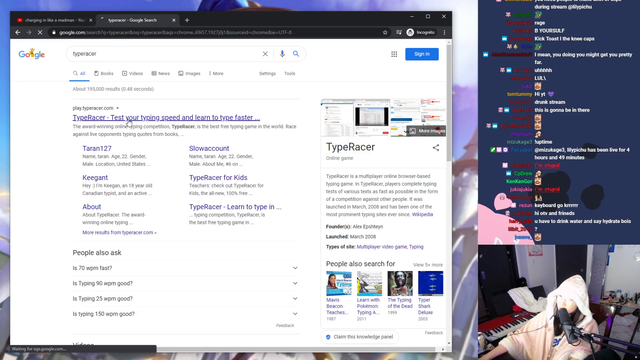The height and width of the screenshot is (360, 640).
Task: Open the media control icon in toolbar
Action: pos(398,32)
